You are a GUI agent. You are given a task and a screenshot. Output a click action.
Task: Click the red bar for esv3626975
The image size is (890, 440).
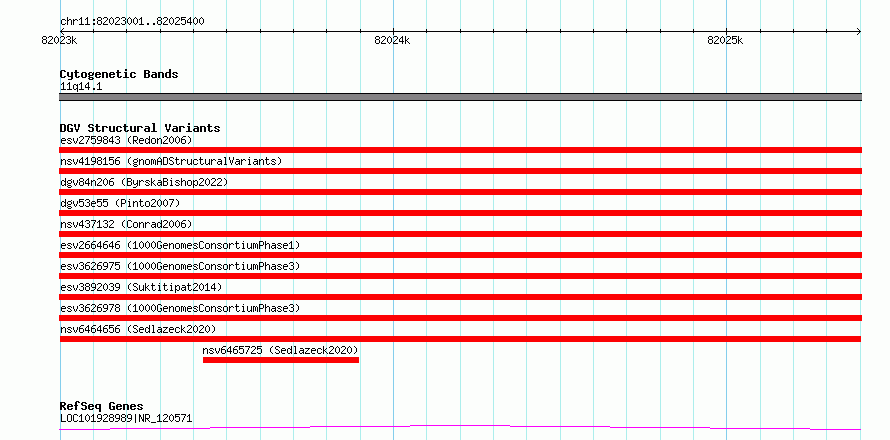(x=460, y=276)
